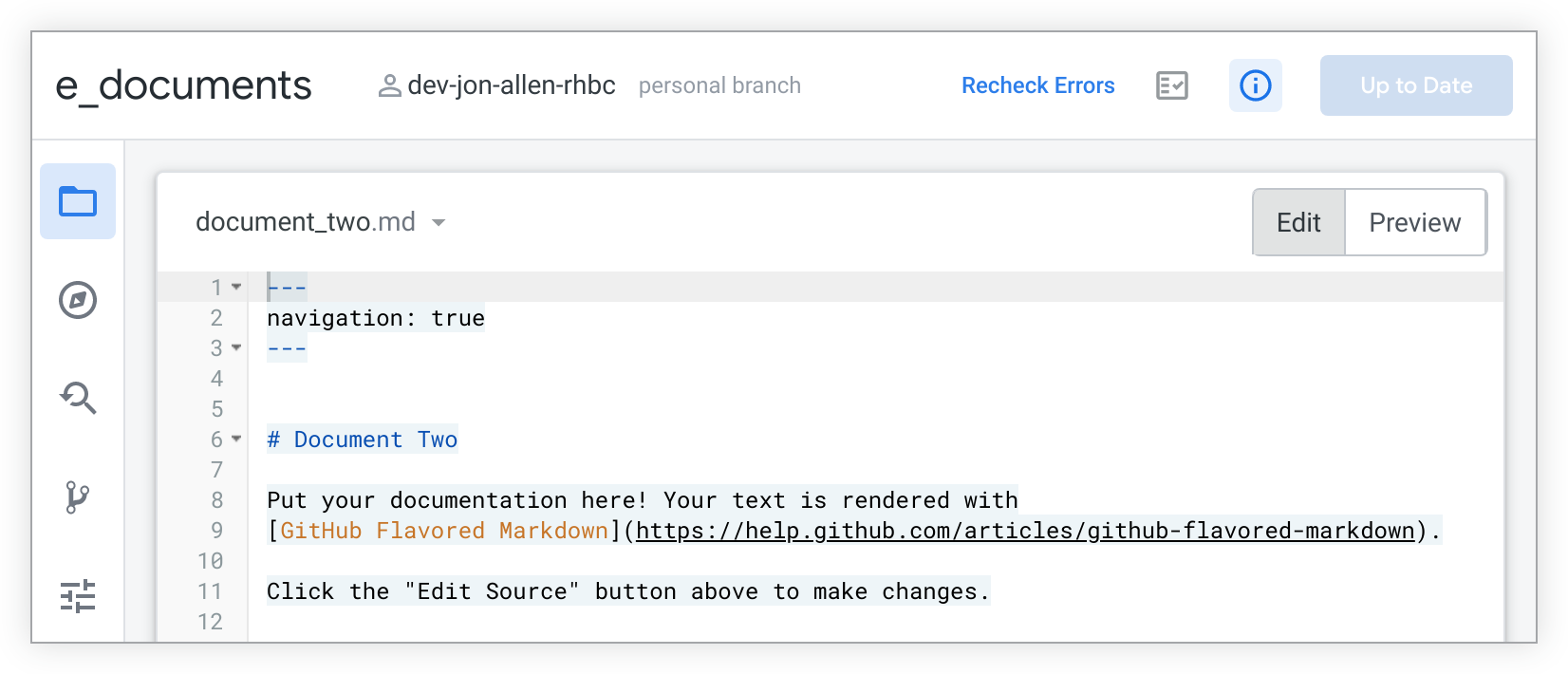Image resolution: width=1568 pixels, height=674 pixels.
Task: Select the Edit tab
Action: pos(1298,222)
